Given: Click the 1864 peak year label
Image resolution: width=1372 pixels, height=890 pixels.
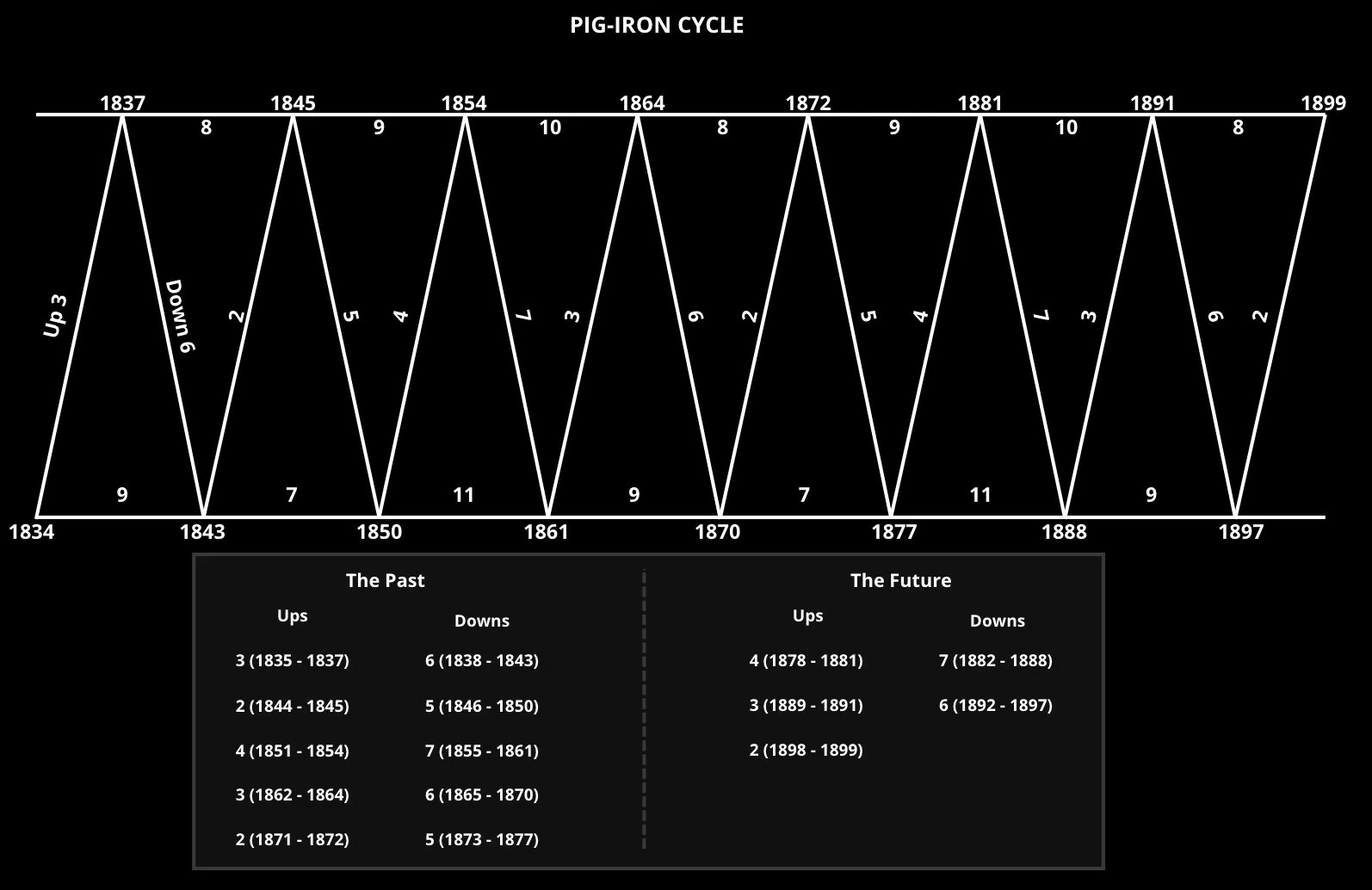Looking at the screenshot, I should pos(642,103).
